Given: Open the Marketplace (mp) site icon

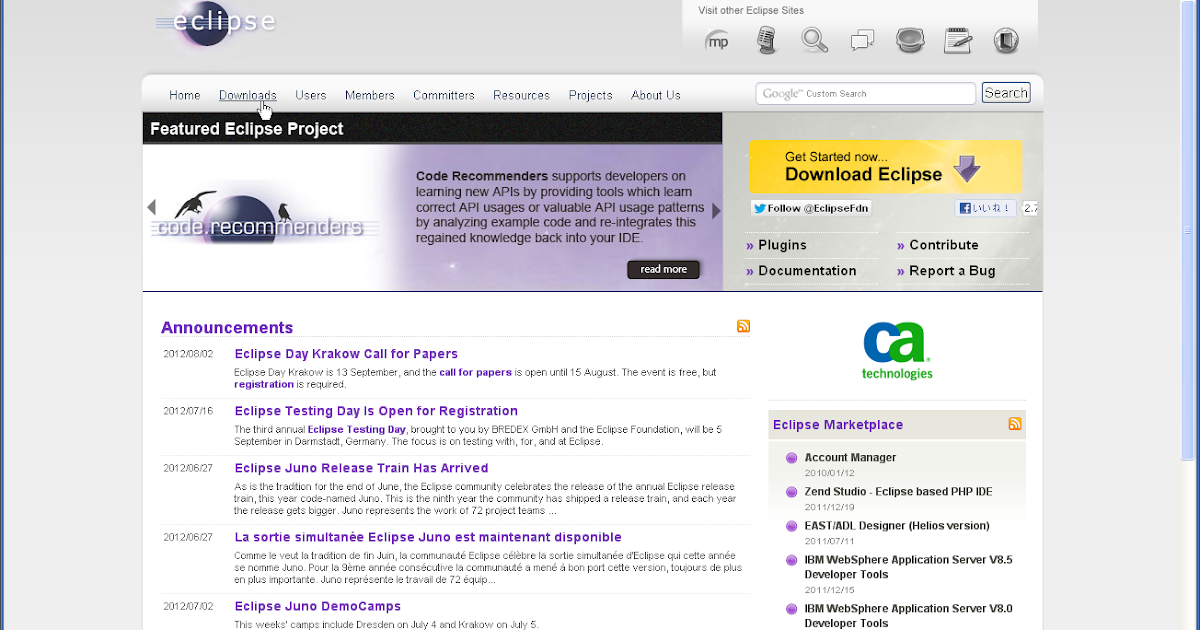Looking at the screenshot, I should click(x=717, y=41).
